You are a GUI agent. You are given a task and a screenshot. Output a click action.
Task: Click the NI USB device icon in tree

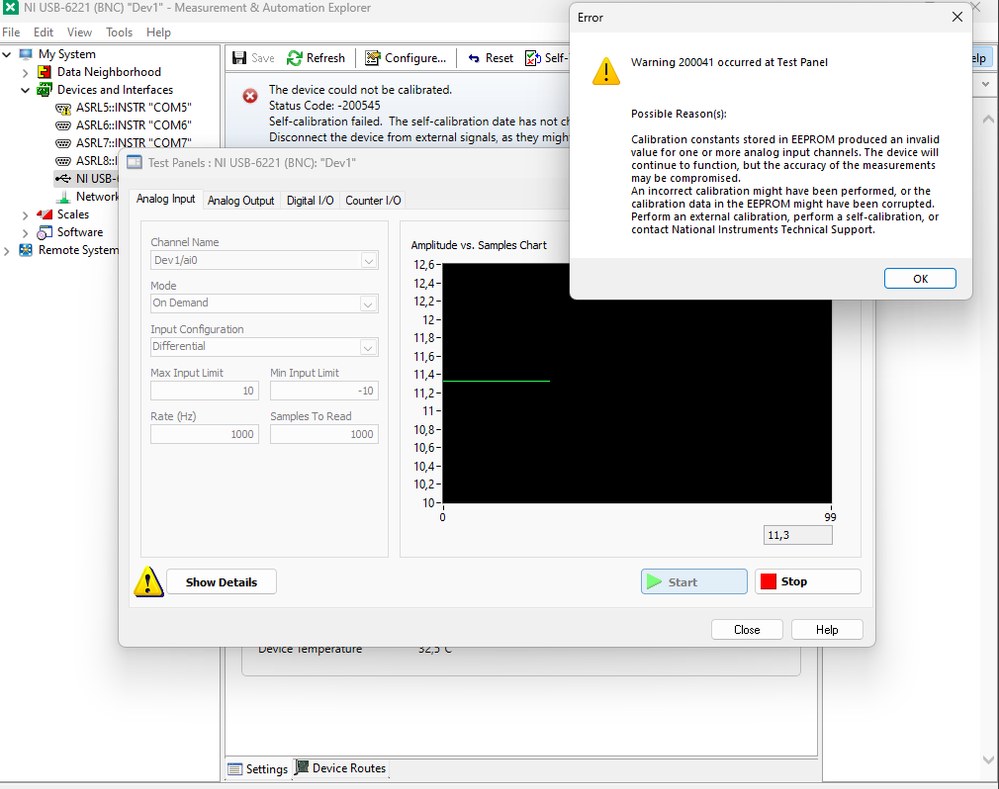(63, 179)
